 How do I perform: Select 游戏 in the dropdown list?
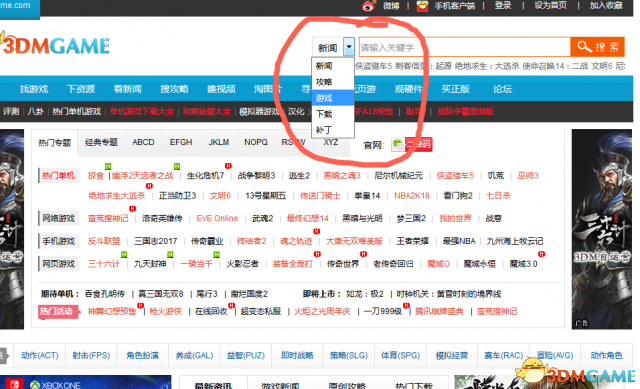tap(333, 98)
